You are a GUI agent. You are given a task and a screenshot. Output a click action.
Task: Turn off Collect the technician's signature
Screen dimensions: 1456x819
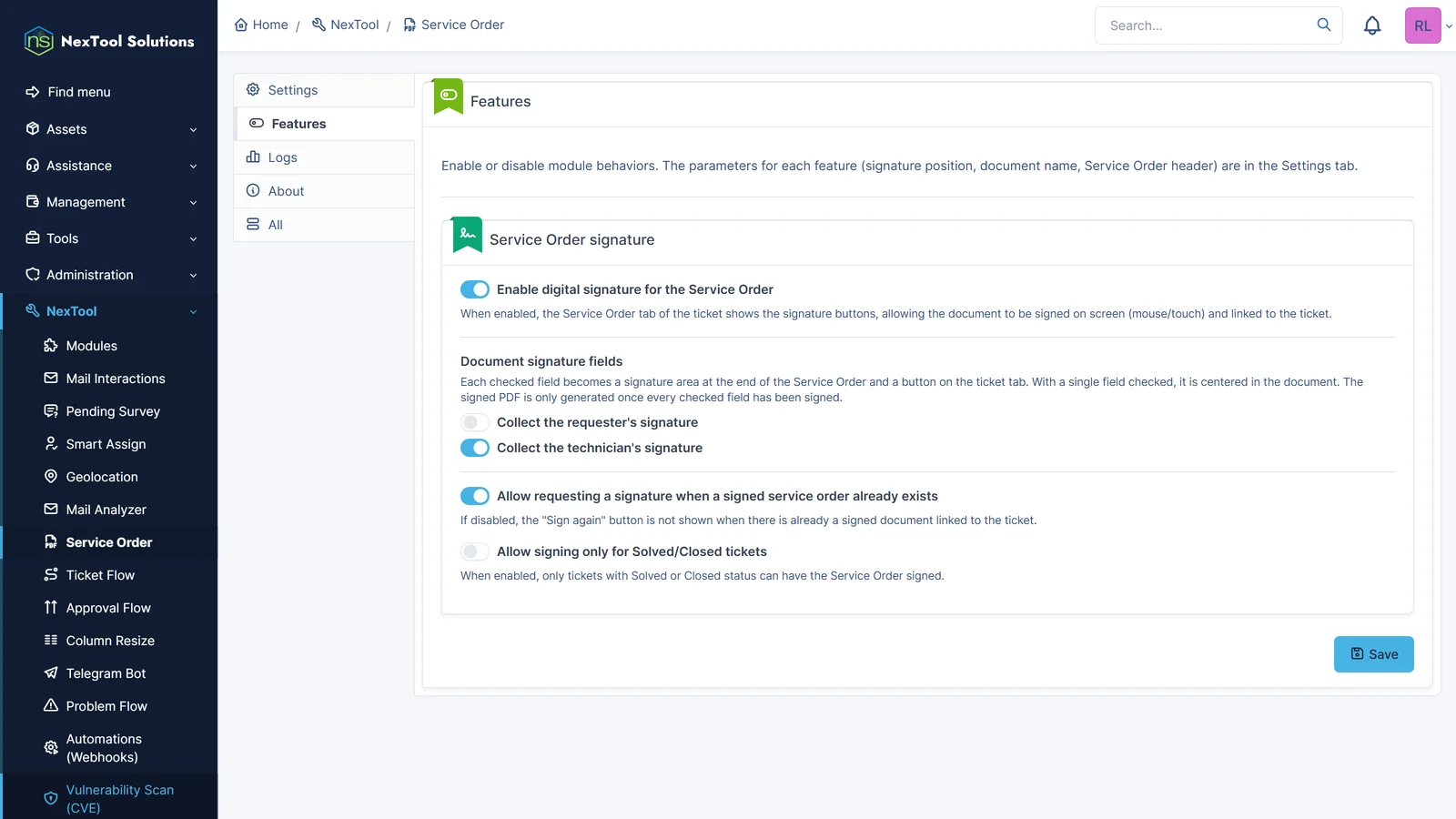click(x=475, y=448)
